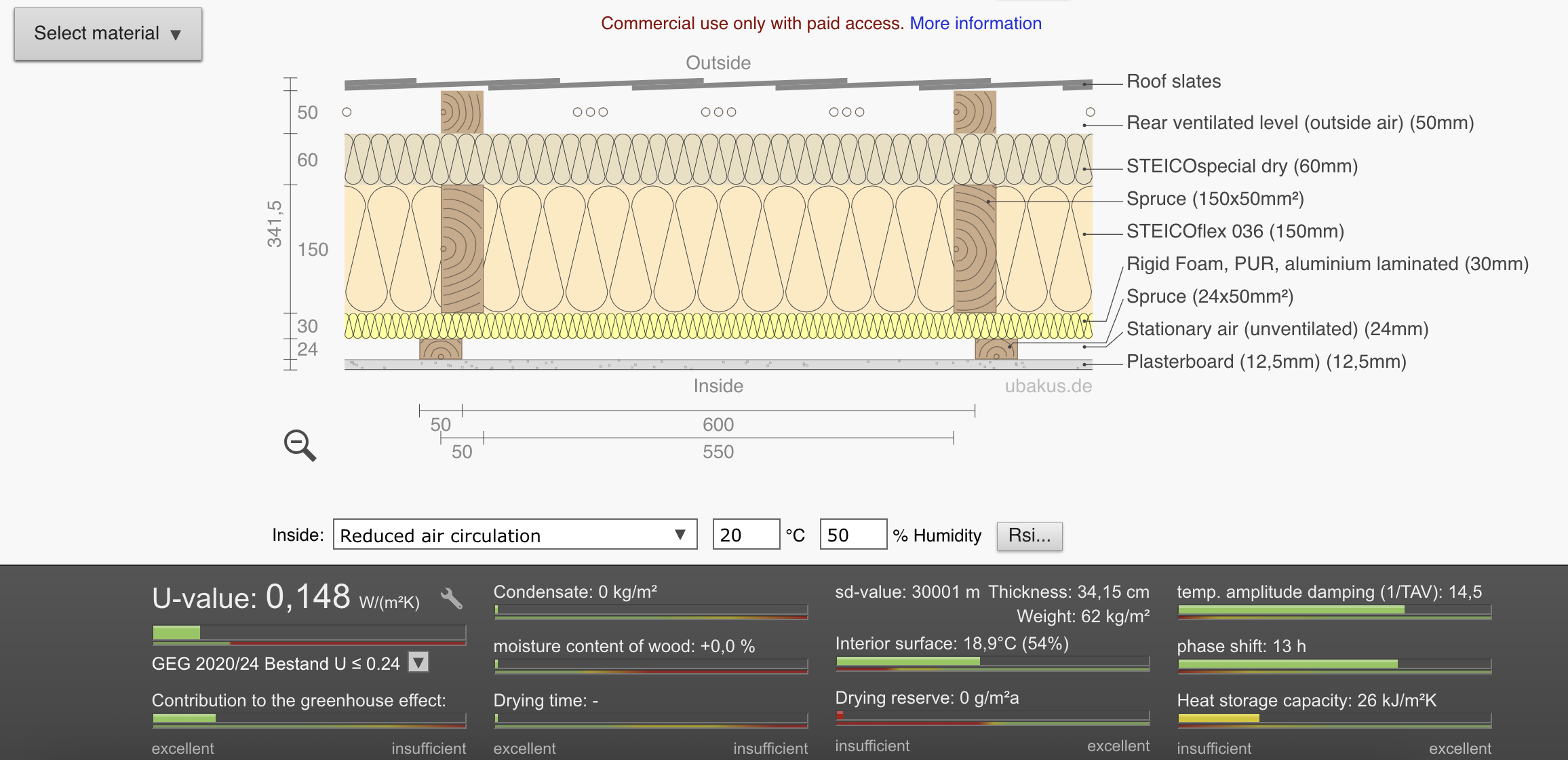Open the GEG 2020/24 Bestand standard dropdown
Screen dimensions: 1568x760
coord(418,662)
